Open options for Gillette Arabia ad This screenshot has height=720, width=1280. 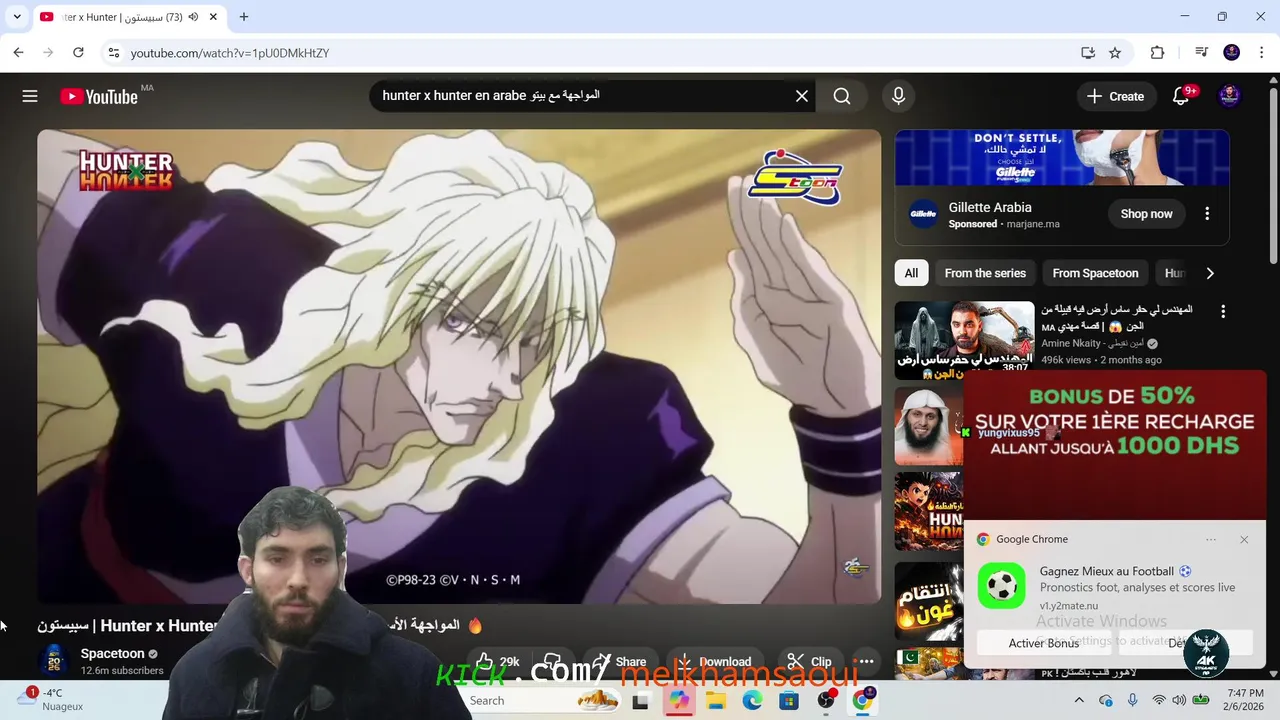point(1207,214)
